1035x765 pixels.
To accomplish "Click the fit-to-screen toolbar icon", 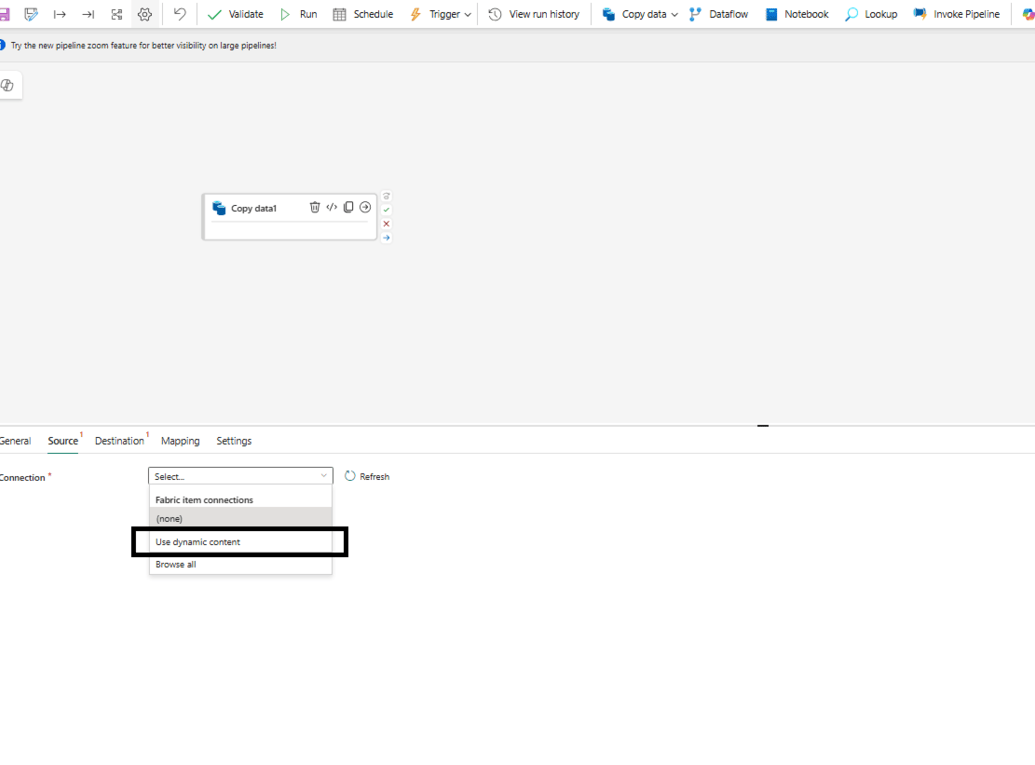I will click(117, 14).
